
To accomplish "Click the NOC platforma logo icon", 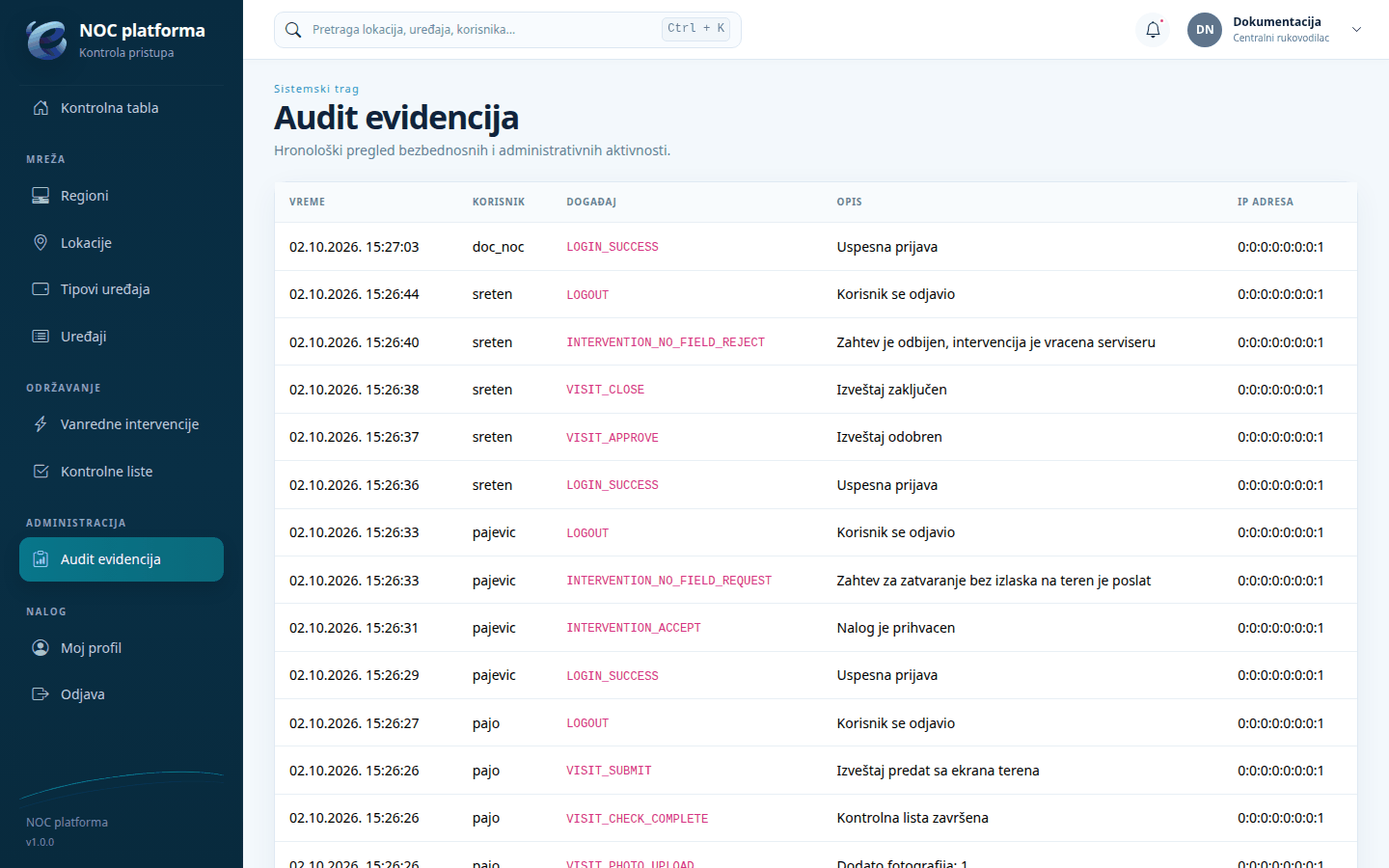I will pos(46,40).
